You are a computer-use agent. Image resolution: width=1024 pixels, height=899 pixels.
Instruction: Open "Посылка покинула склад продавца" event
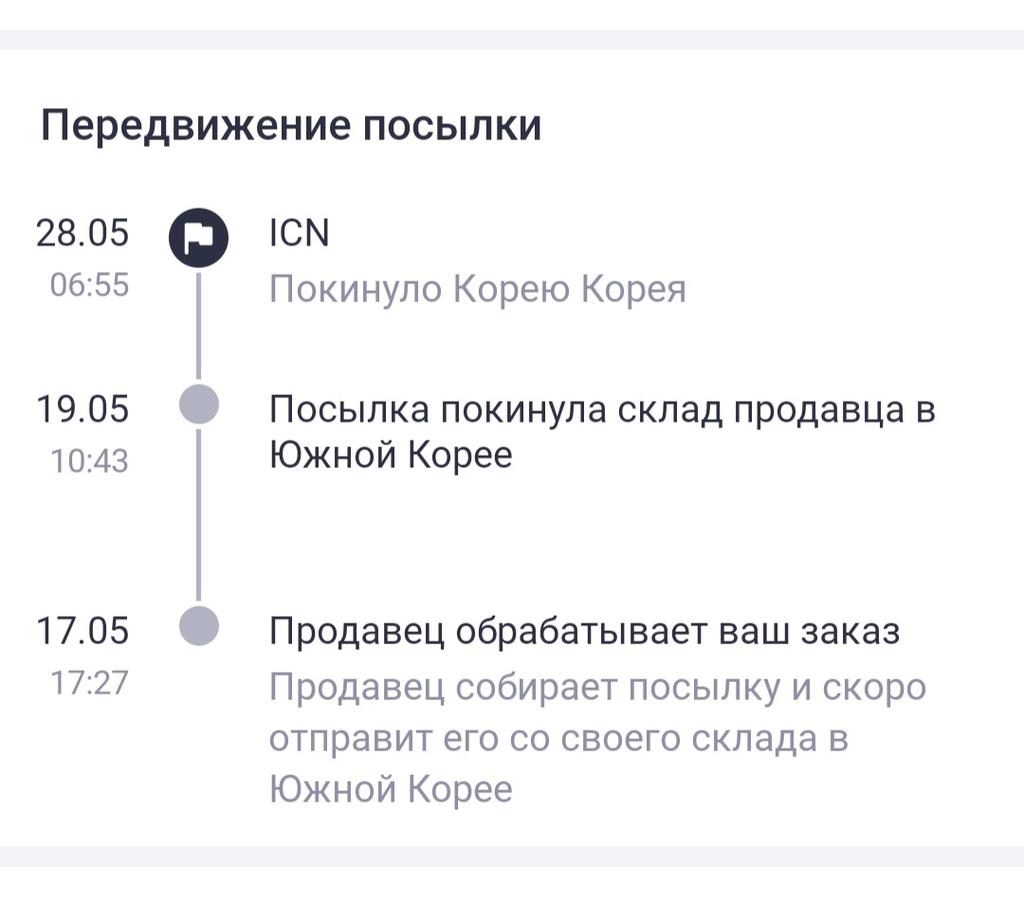pos(602,432)
